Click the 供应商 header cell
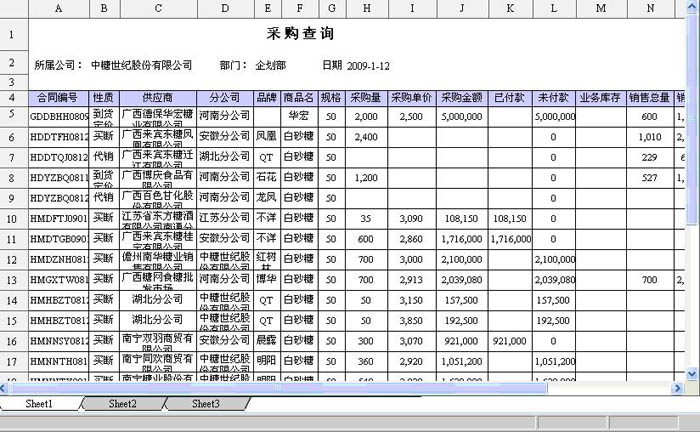This screenshot has width=700, height=432. click(x=158, y=98)
